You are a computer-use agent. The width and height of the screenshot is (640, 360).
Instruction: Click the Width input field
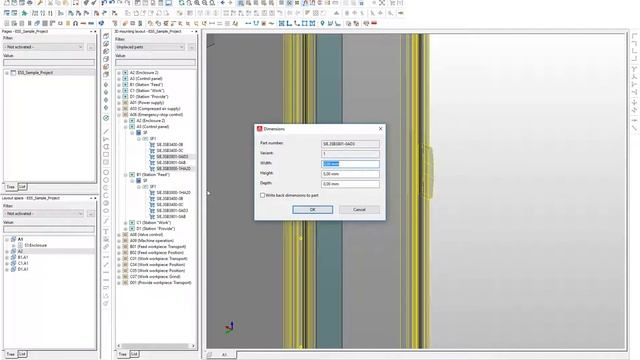coord(350,164)
